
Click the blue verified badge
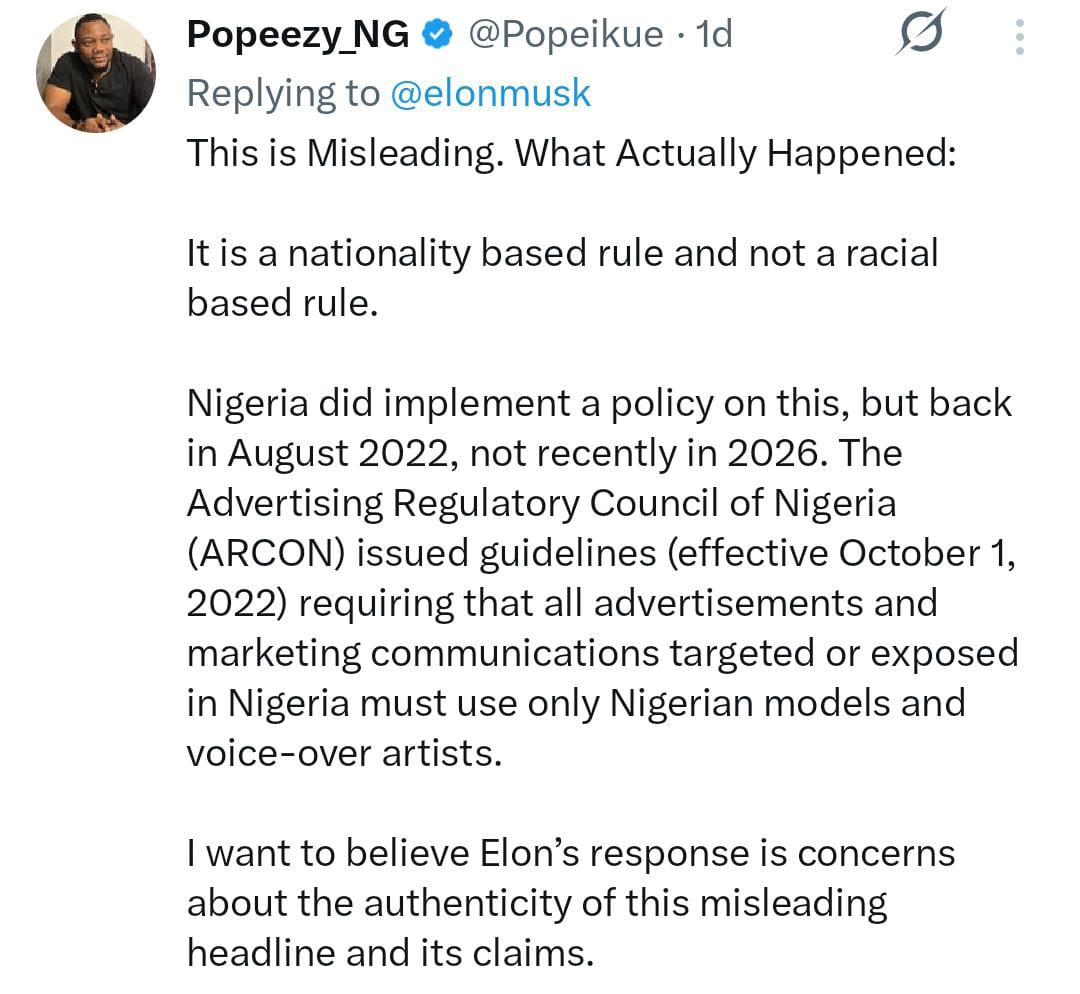click(x=434, y=36)
